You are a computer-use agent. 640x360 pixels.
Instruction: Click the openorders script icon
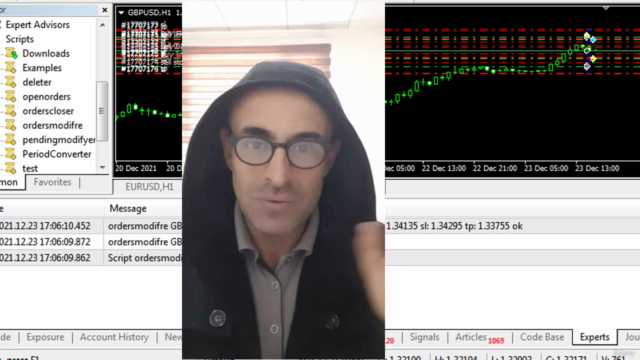(10, 97)
